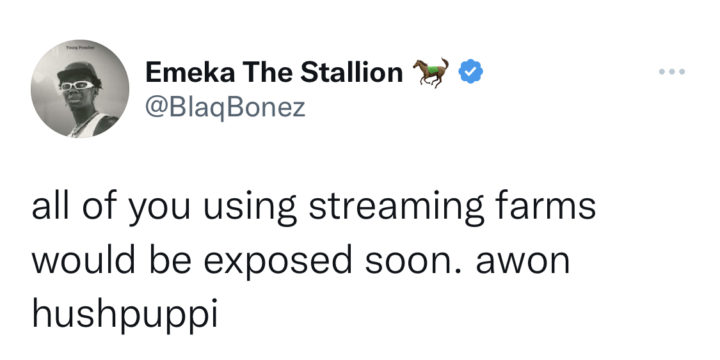Click the leftmost dot of the ellipsis icon
The height and width of the screenshot is (360, 720).
[662, 72]
